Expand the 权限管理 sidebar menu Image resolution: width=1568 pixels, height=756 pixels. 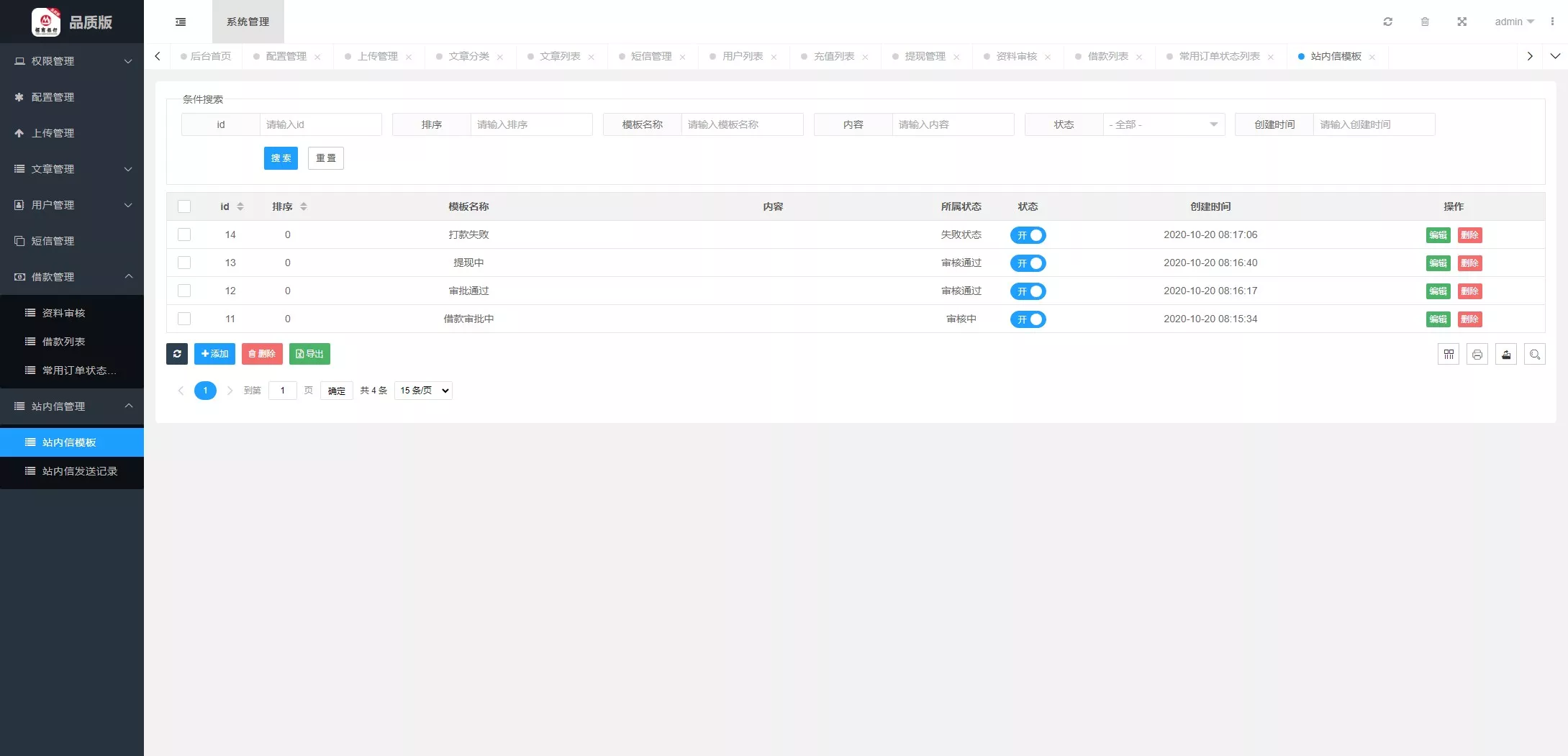pos(72,61)
